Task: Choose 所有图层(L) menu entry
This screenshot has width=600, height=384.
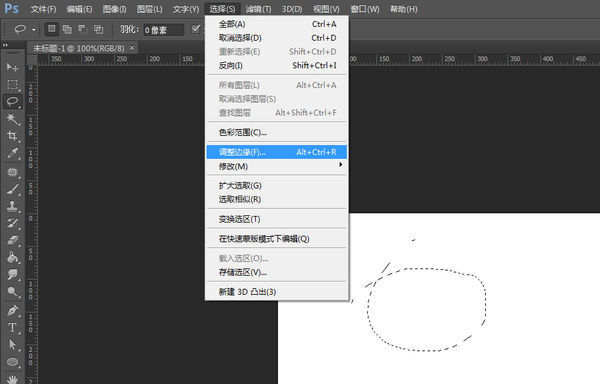Action: click(x=277, y=85)
